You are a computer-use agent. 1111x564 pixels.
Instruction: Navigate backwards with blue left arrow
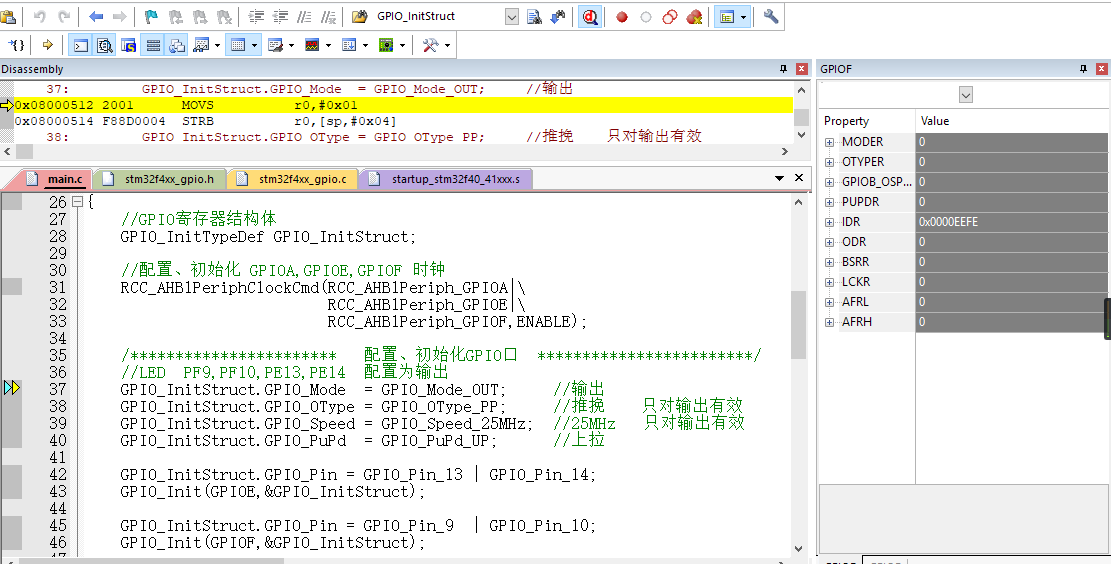[96, 16]
